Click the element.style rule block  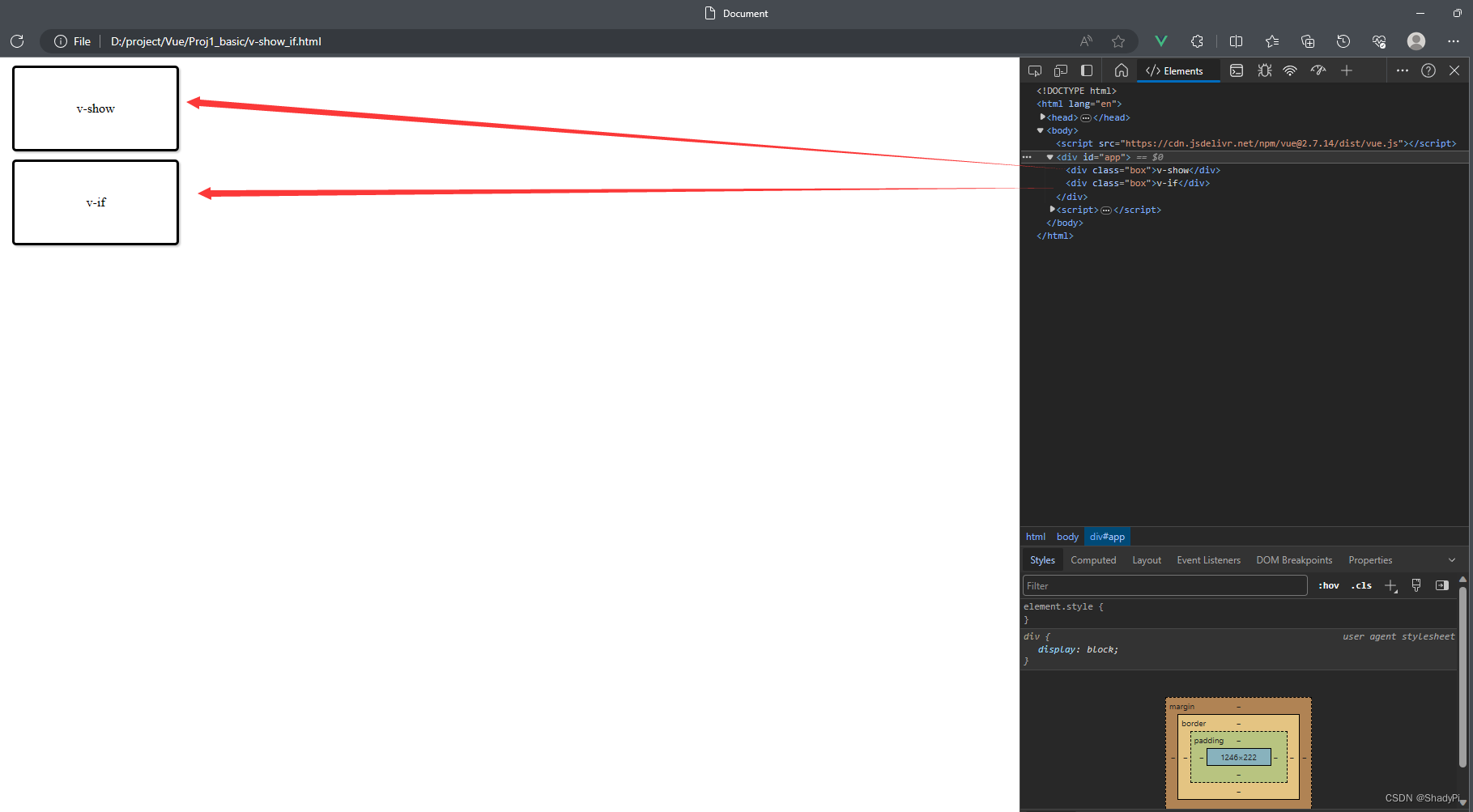pos(1239,613)
